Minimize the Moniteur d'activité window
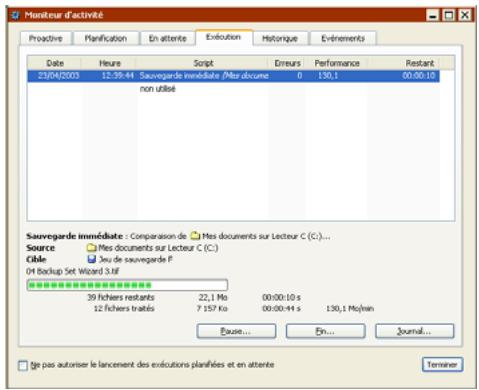479x390 pixels. [x=433, y=15]
